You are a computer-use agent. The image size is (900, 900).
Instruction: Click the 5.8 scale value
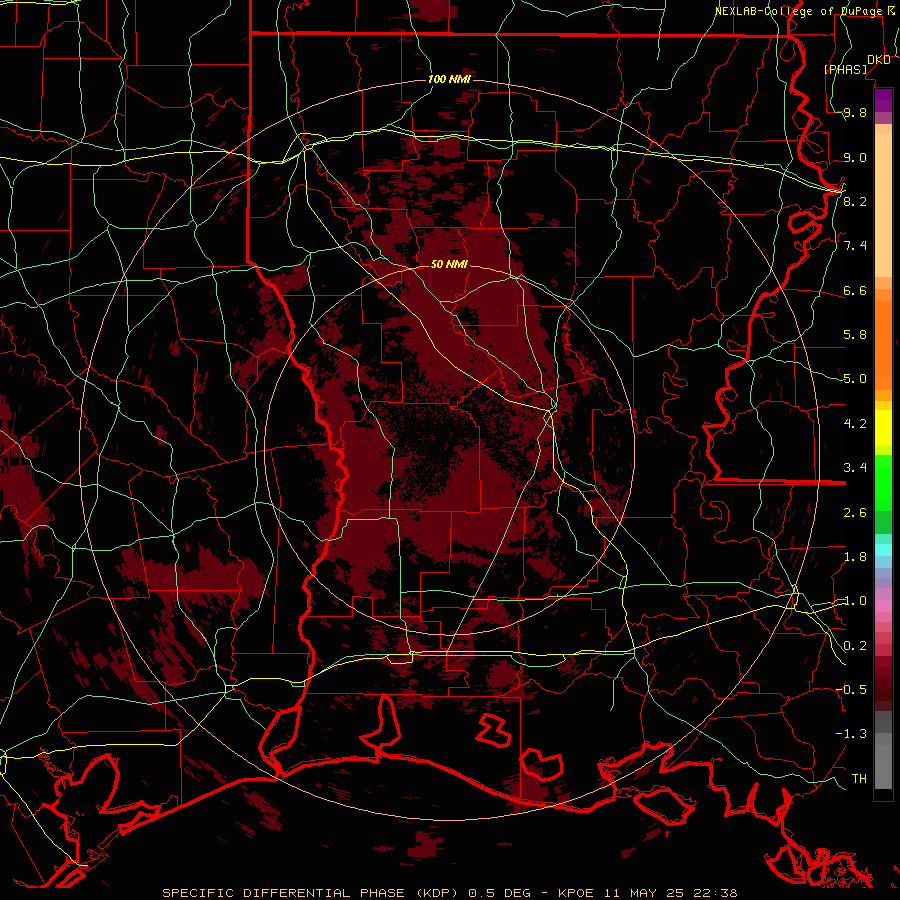click(x=855, y=335)
